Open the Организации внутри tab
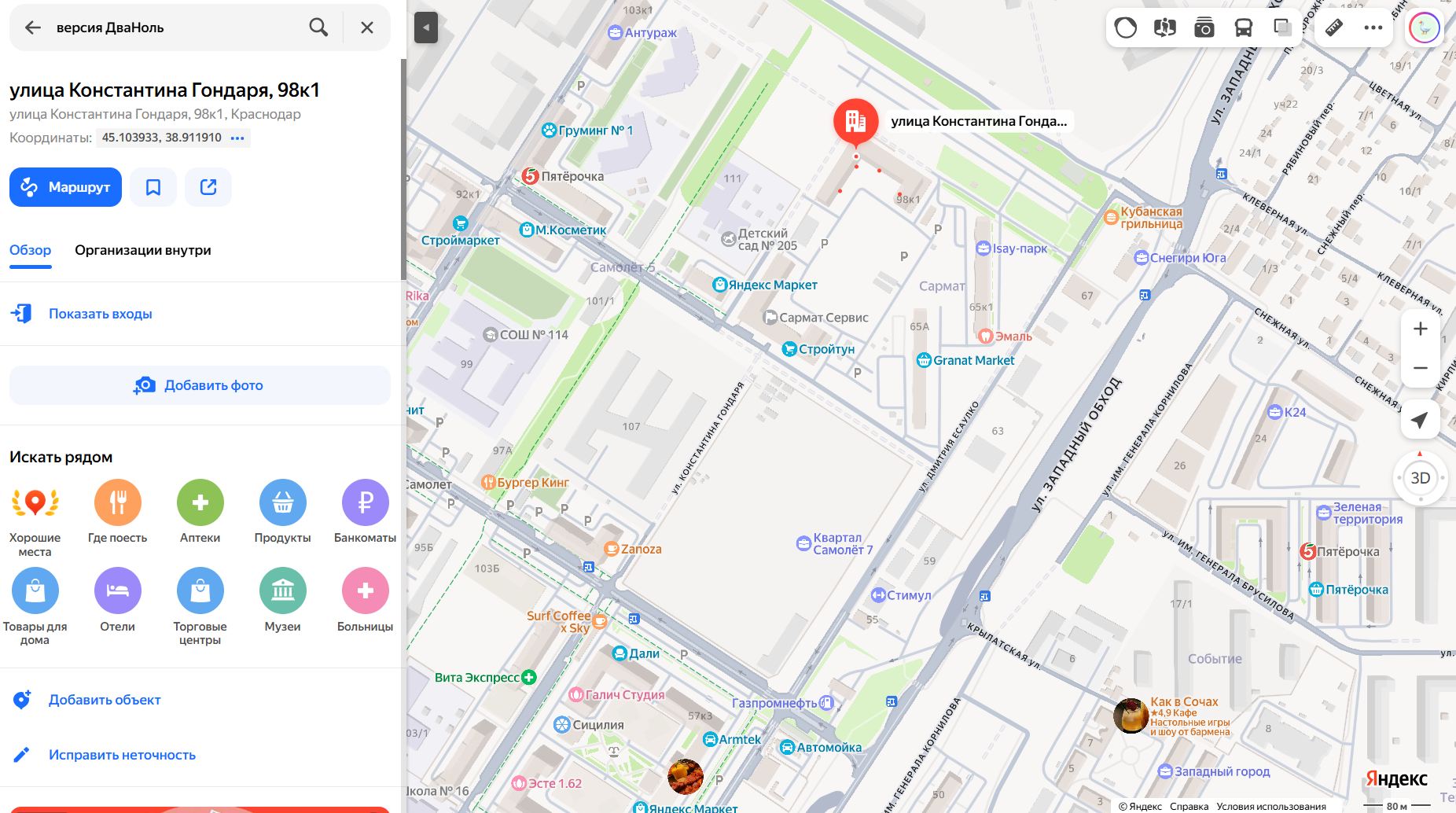This screenshot has width=1456, height=813. [143, 250]
